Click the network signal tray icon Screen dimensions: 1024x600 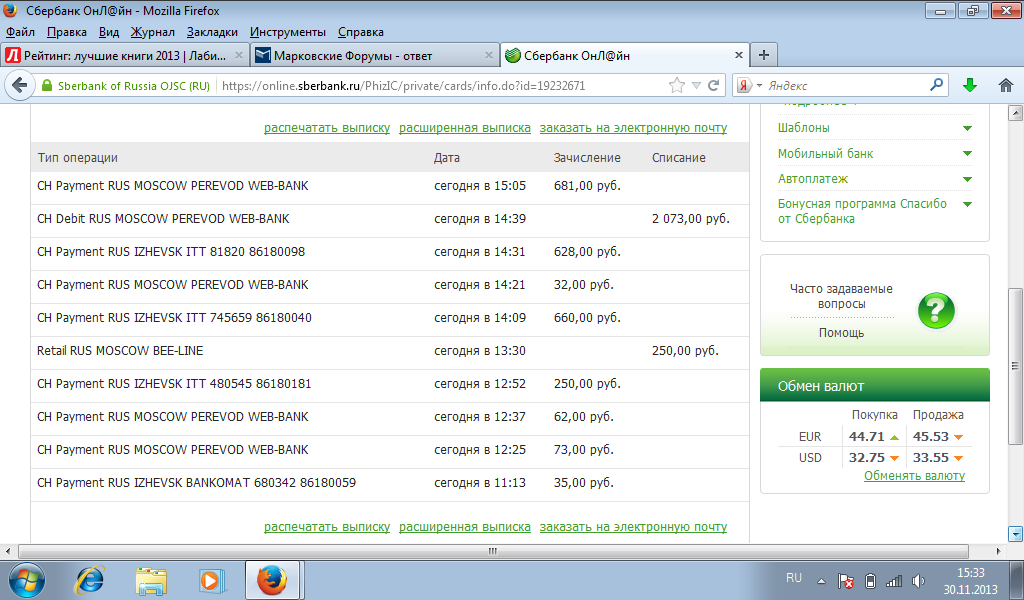pyautogui.click(x=893, y=580)
